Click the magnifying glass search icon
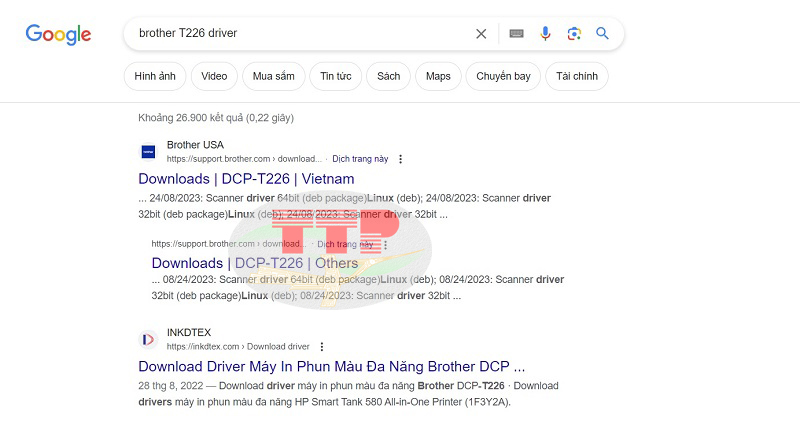This screenshot has height=432, width=800. tap(602, 34)
